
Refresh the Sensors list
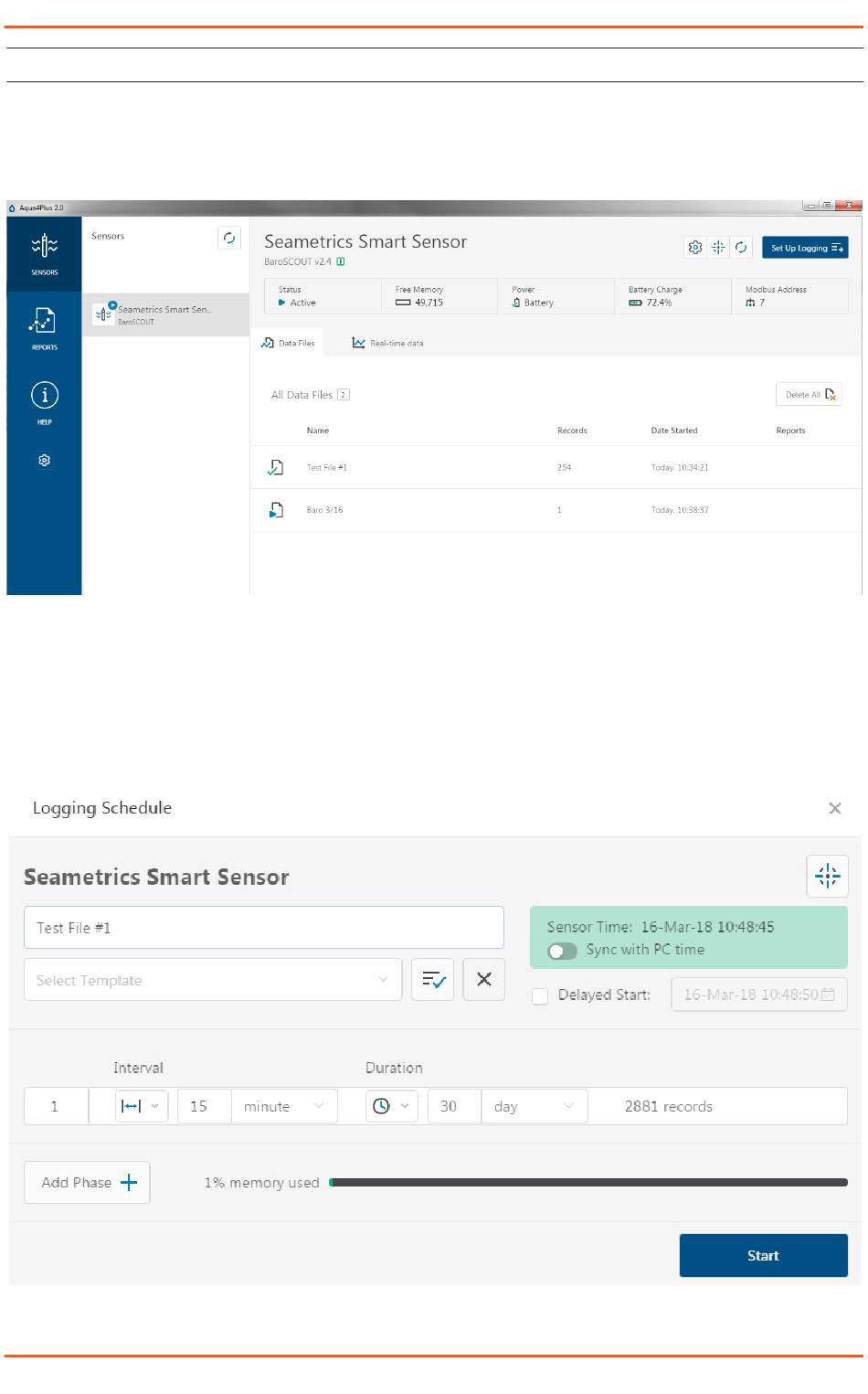click(x=228, y=238)
